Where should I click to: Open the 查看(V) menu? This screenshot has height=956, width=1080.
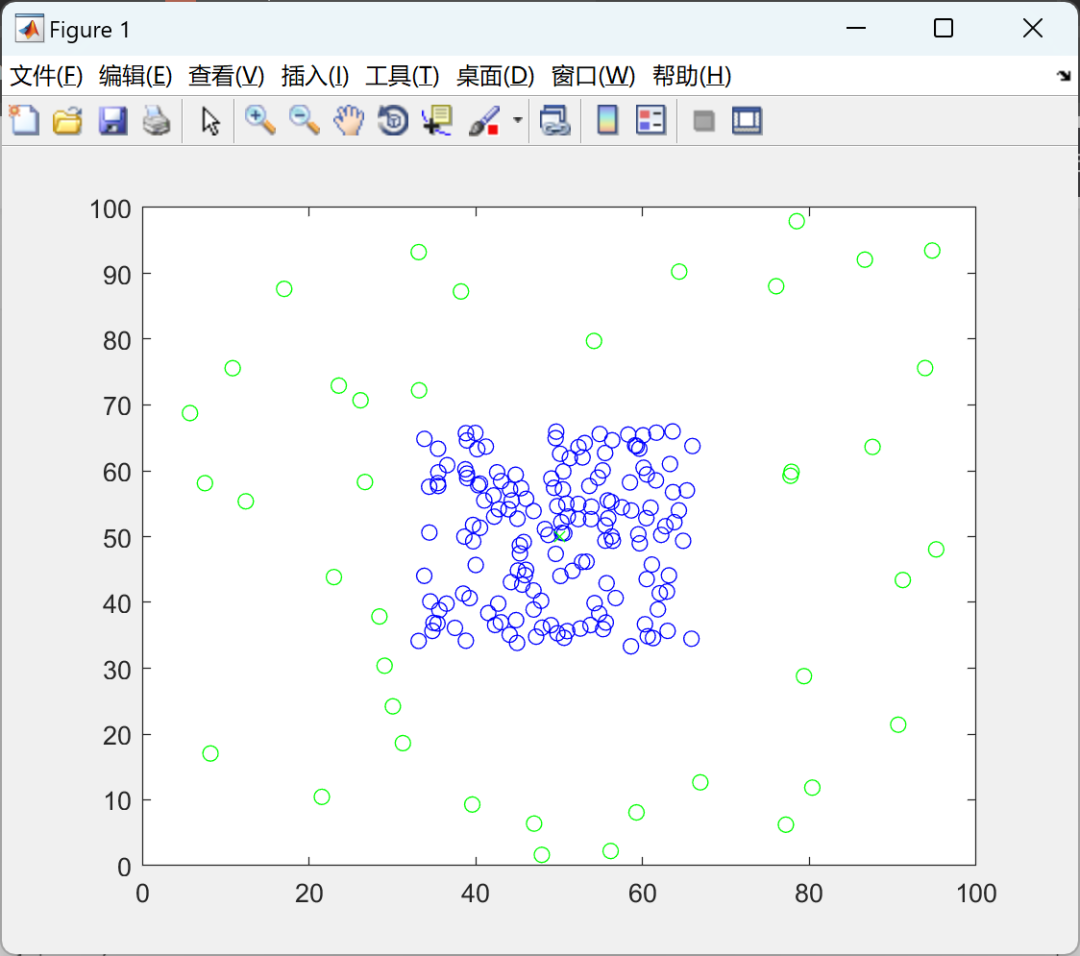(227, 76)
